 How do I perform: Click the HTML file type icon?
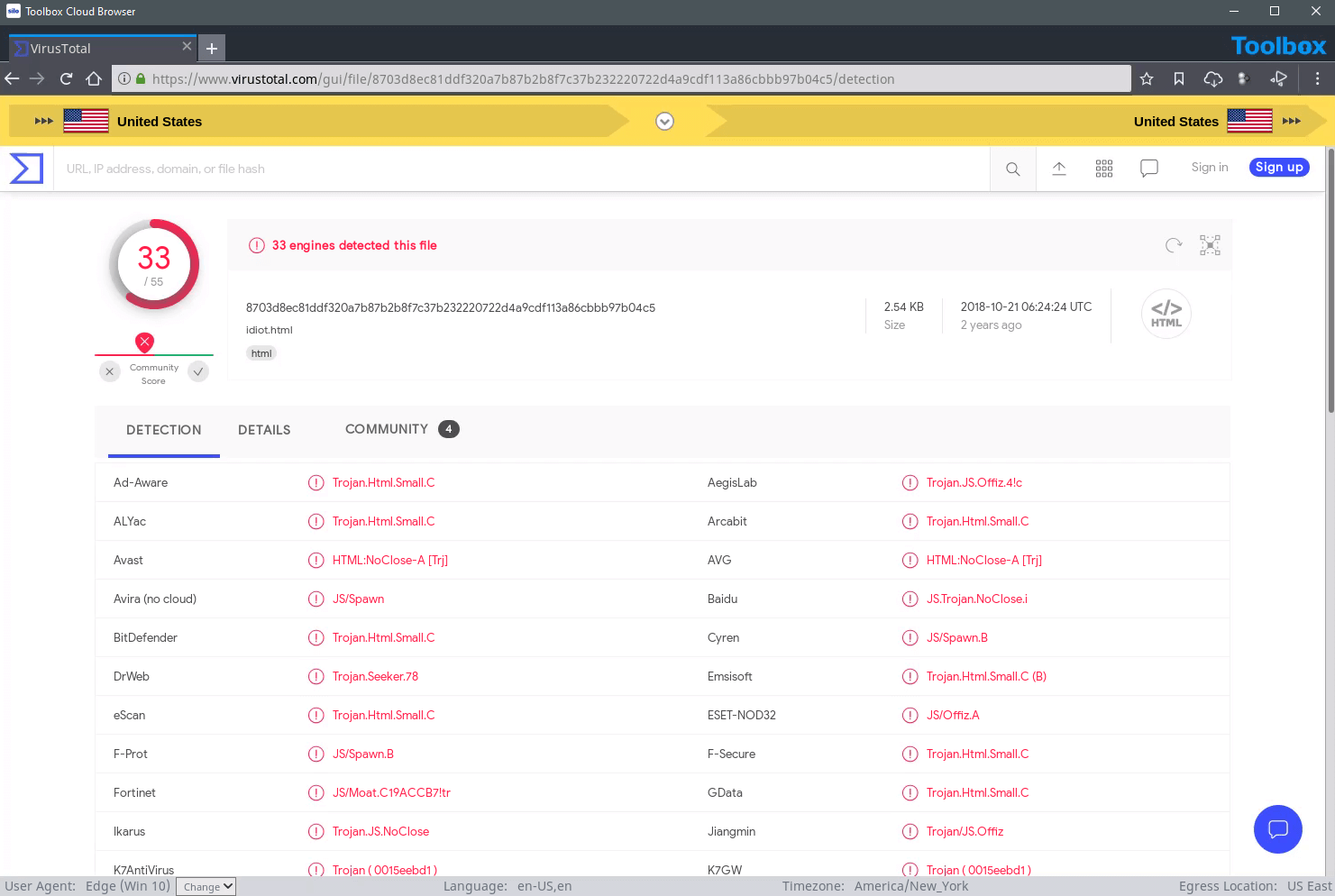click(1166, 314)
